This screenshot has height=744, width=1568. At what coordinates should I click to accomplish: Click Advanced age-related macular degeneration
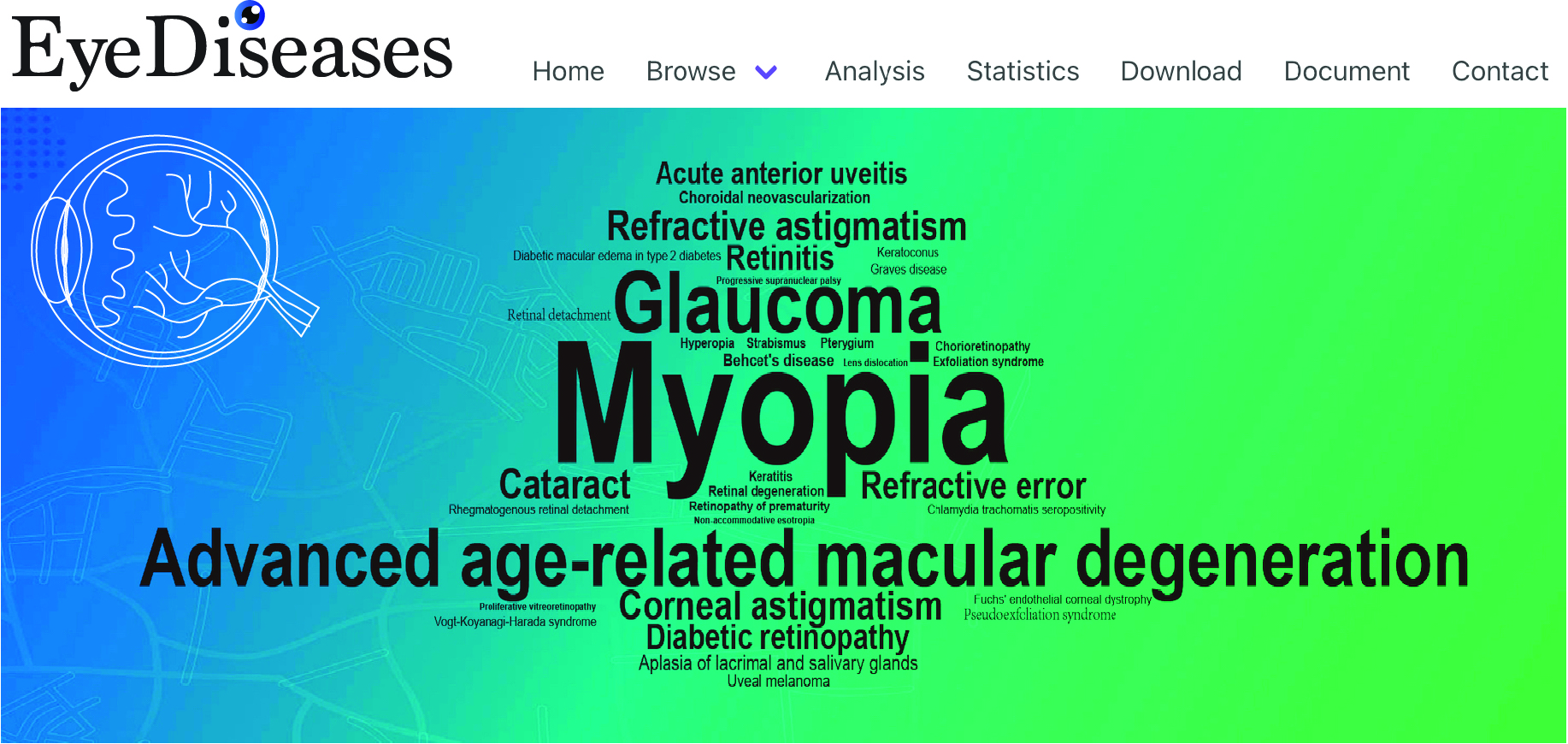click(x=805, y=560)
